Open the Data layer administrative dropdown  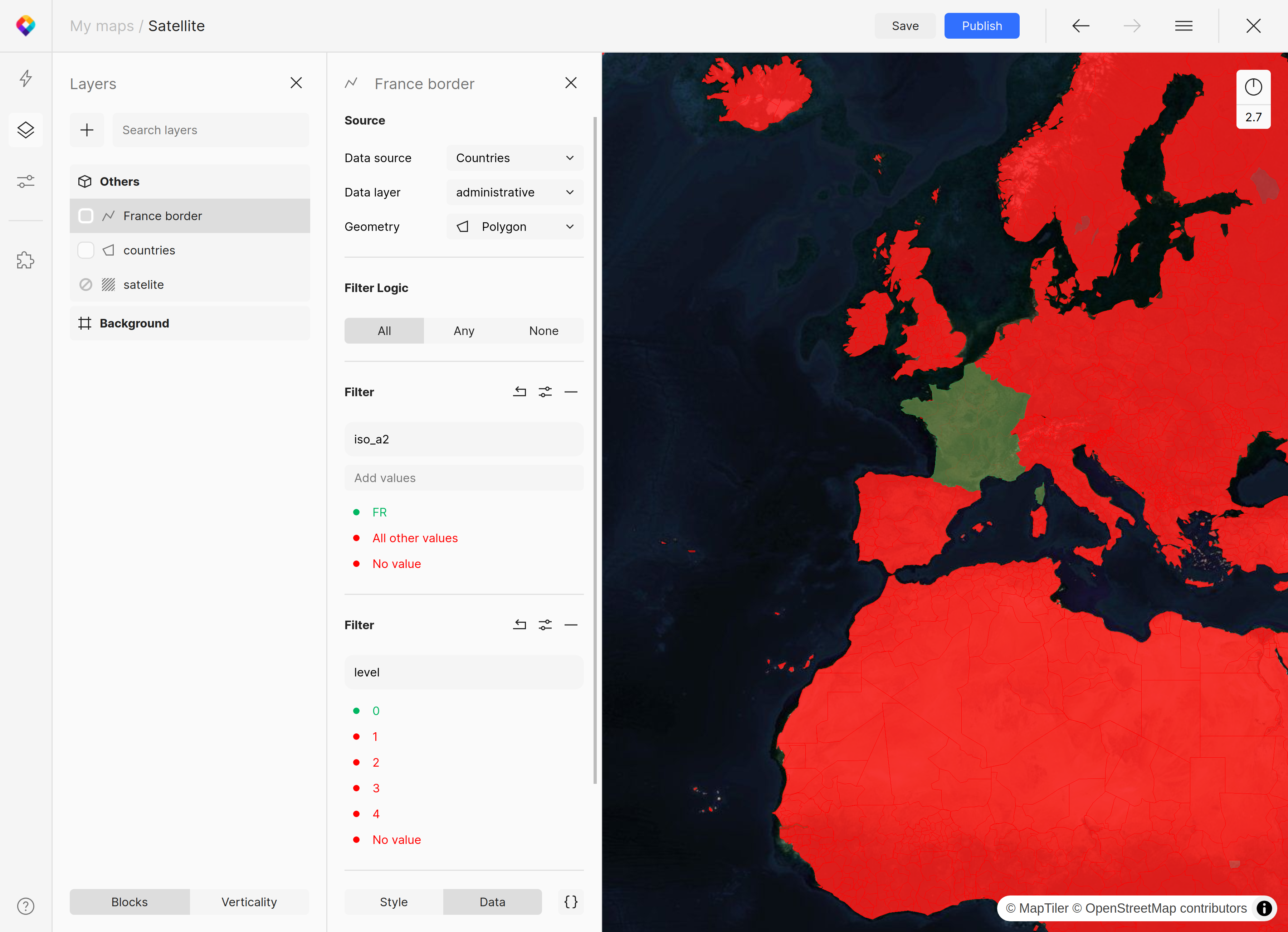click(x=514, y=193)
